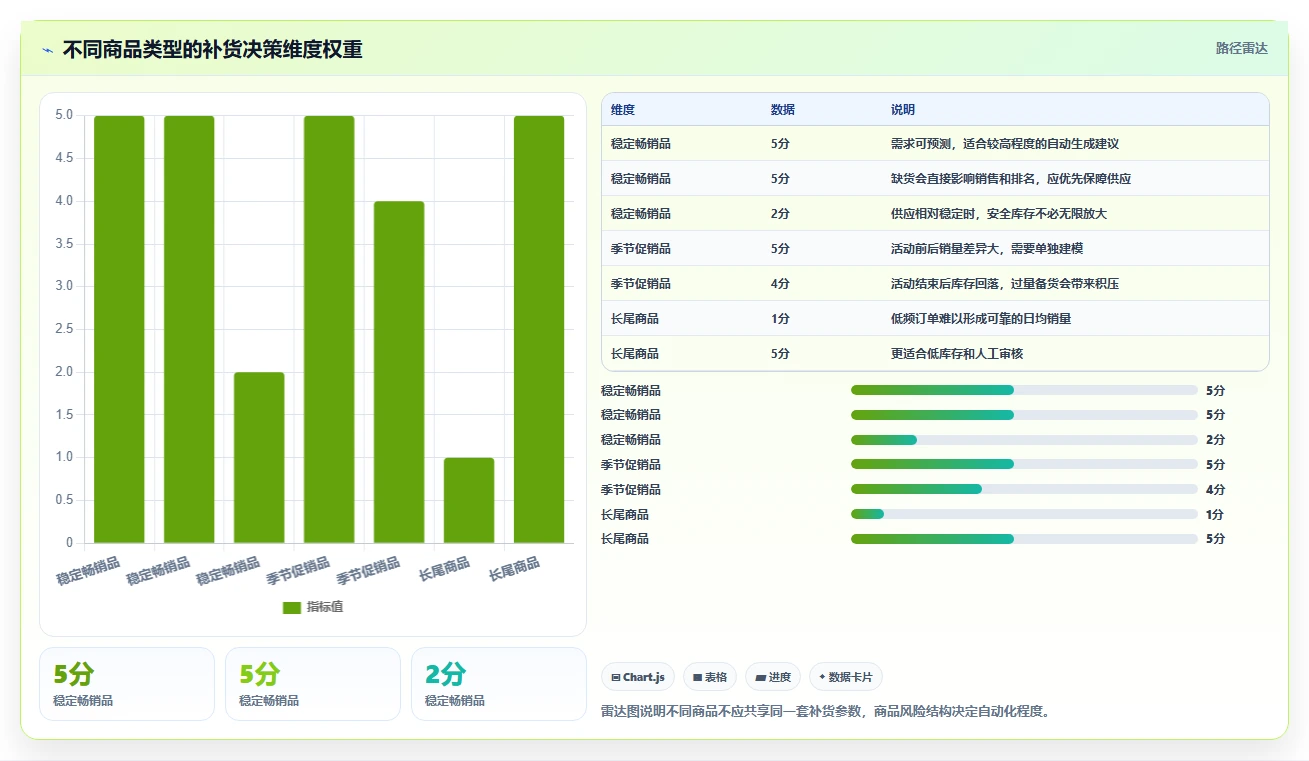Click the 长尾商品 progress bar showing 5分
The image size is (1309, 761).
point(1024,539)
